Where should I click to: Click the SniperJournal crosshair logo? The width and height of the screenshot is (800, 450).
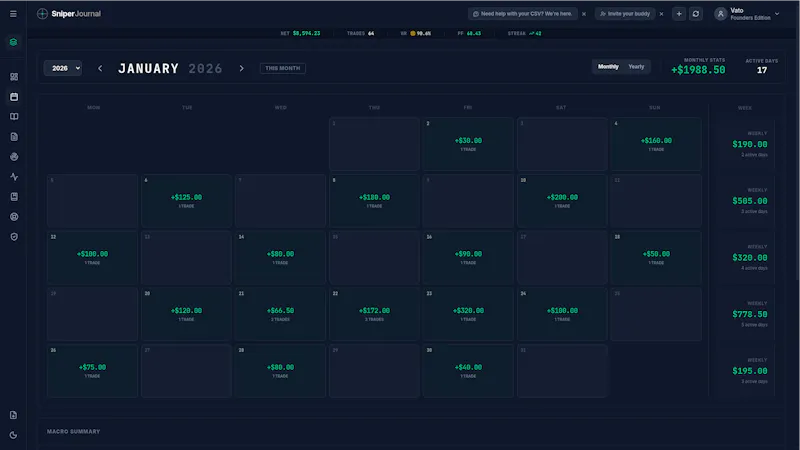pos(42,14)
